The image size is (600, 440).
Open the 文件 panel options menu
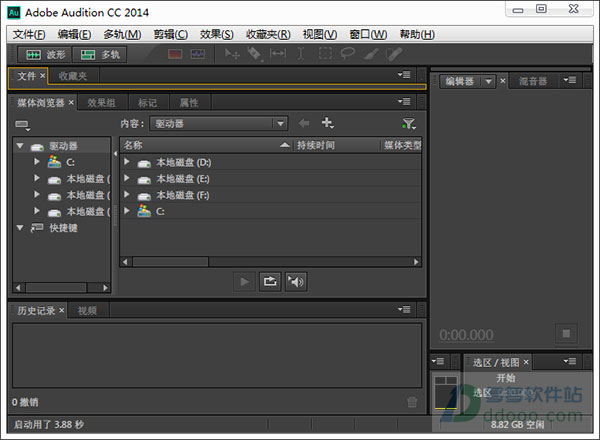click(x=404, y=75)
